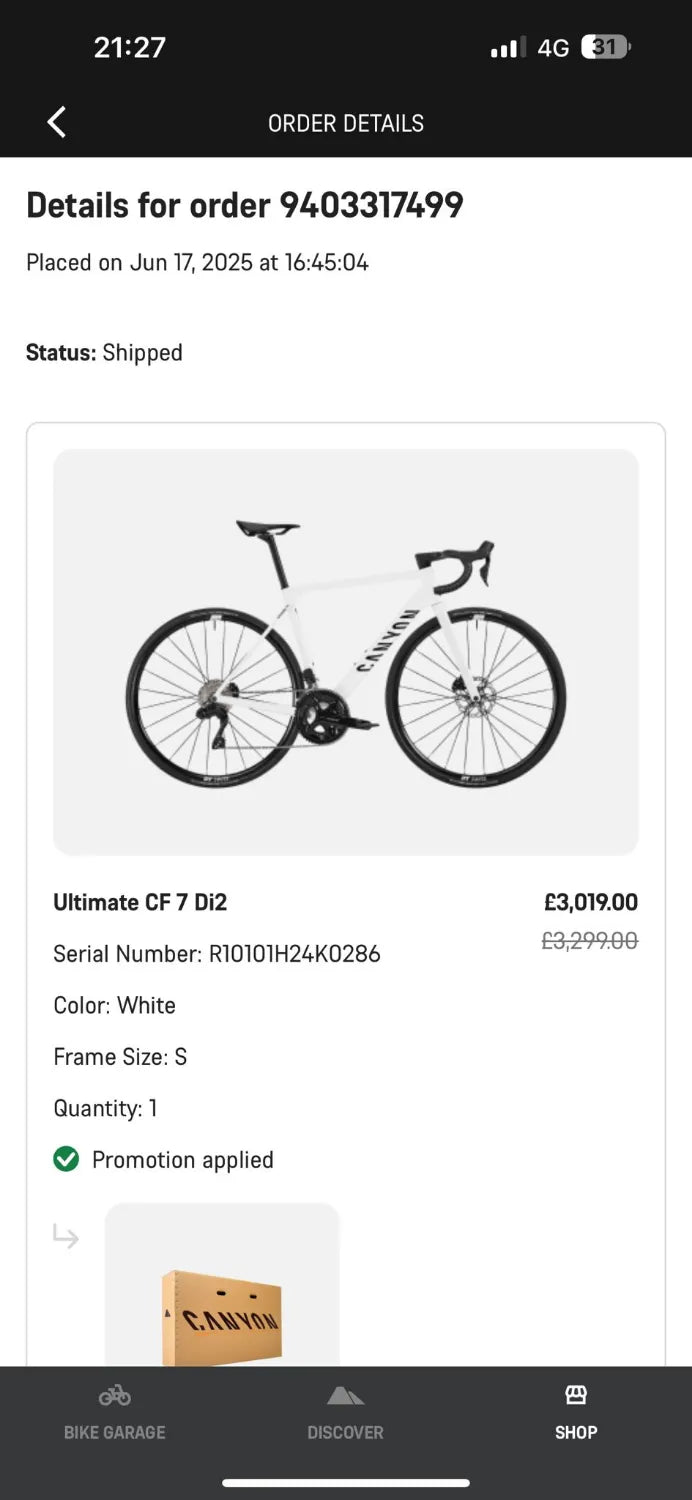This screenshot has height=1500, width=692.
Task: Tap the sub-item arrow below the bike listing
Action: coord(66,1238)
